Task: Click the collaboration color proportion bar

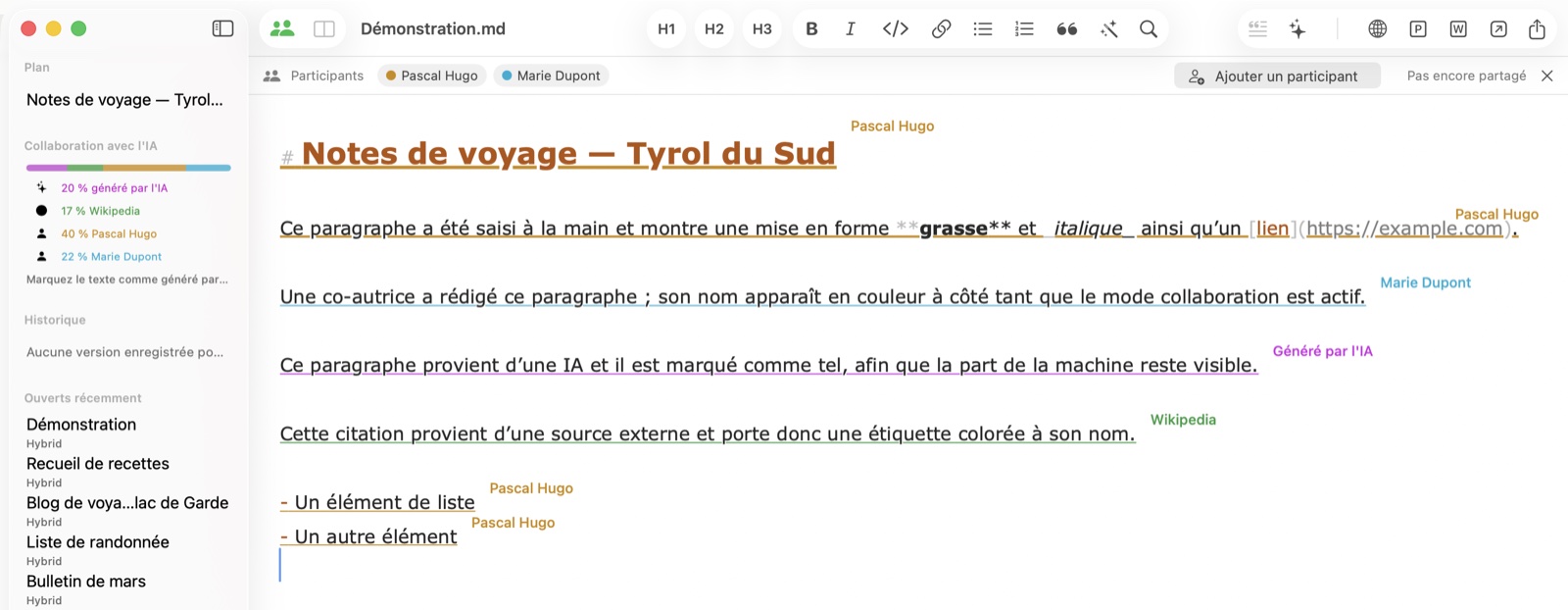Action: point(128,168)
